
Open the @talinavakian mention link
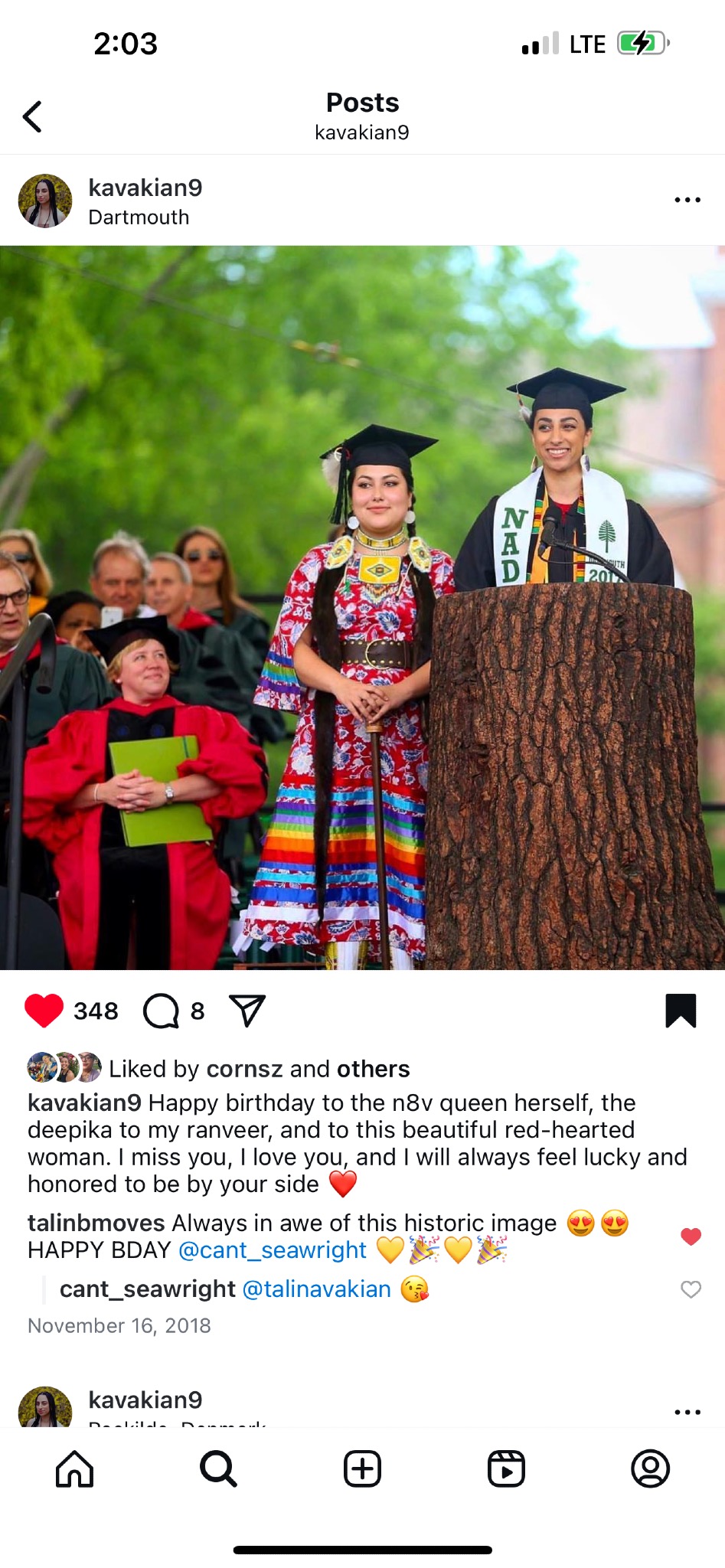pyautogui.click(x=316, y=1289)
